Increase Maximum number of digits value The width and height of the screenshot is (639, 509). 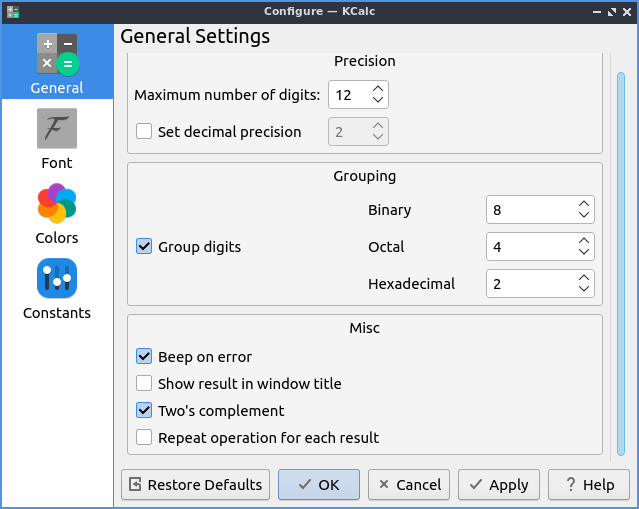click(x=377, y=89)
